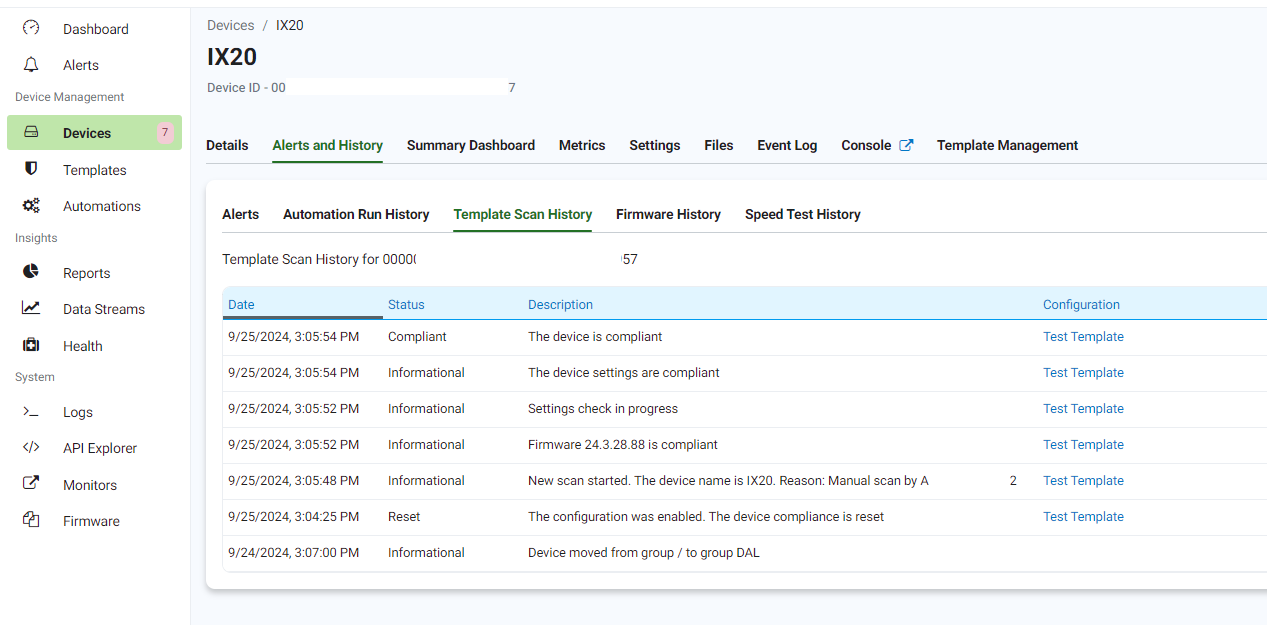This screenshot has height=625, width=1267.
Task: Click the Compliant status cell
Action: pyautogui.click(x=417, y=336)
